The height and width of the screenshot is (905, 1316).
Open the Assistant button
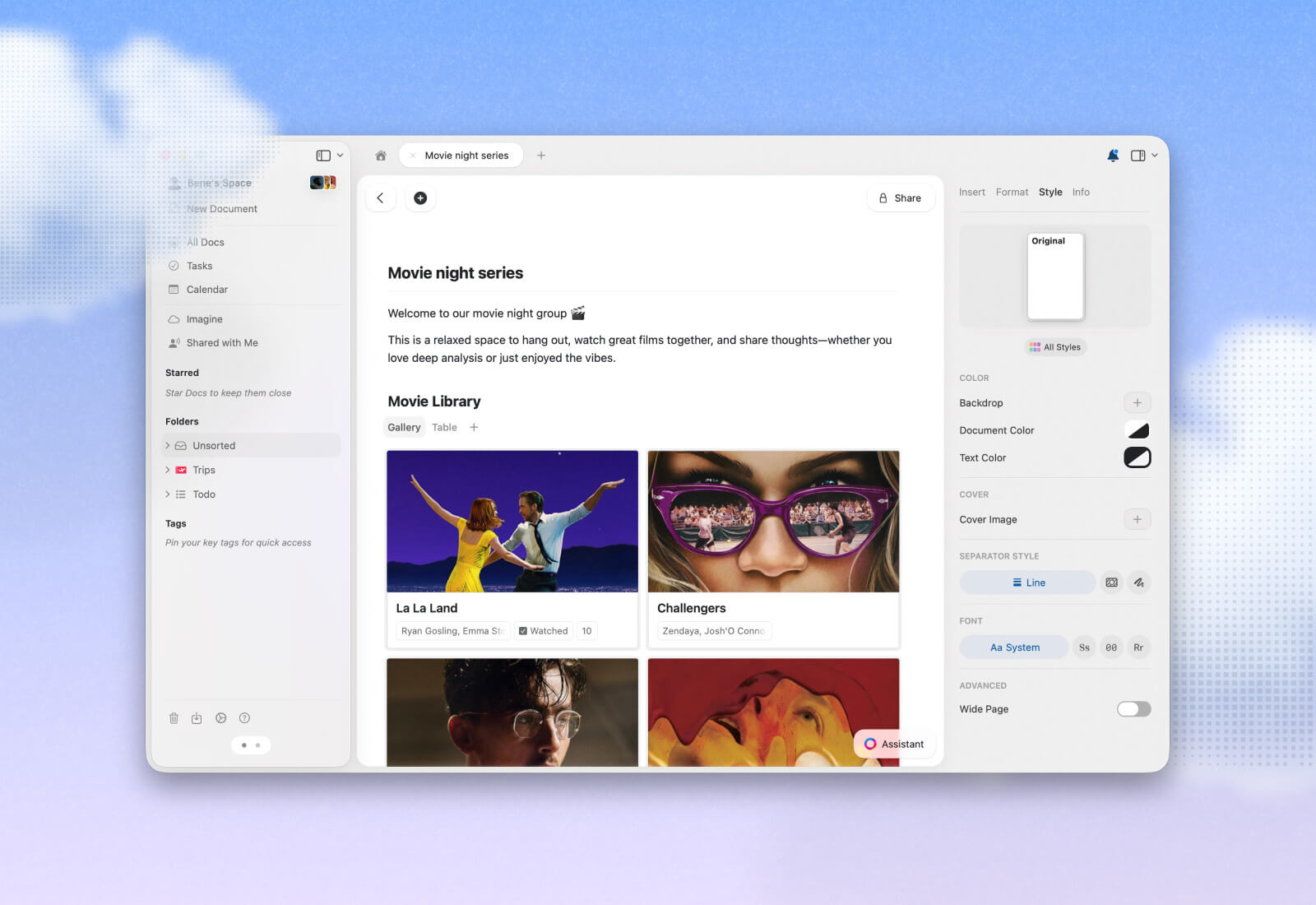[894, 744]
